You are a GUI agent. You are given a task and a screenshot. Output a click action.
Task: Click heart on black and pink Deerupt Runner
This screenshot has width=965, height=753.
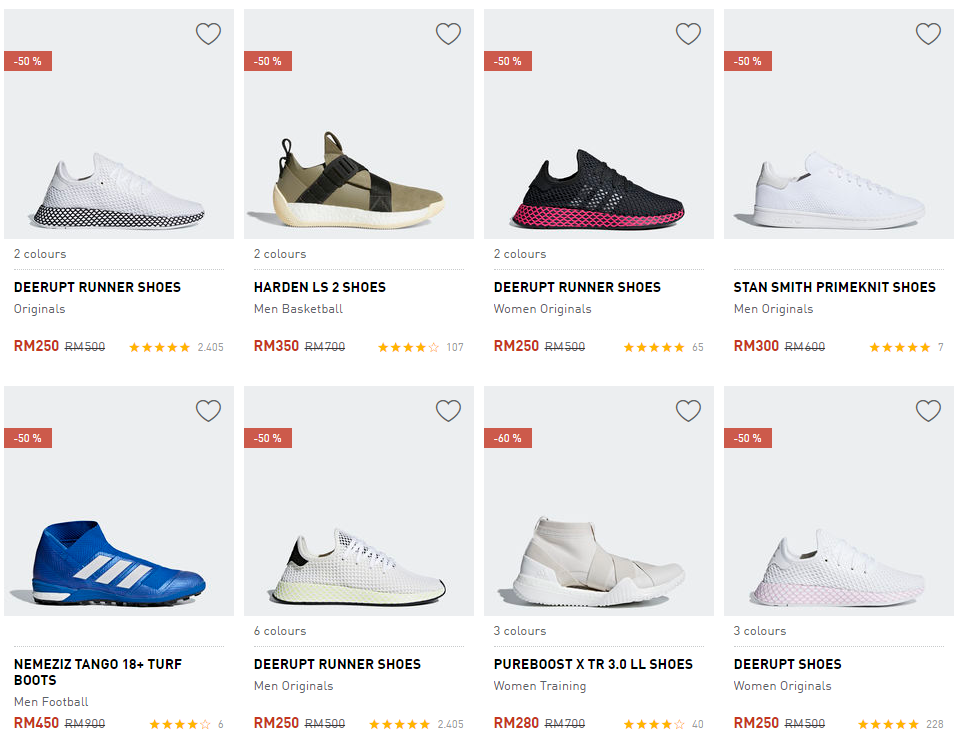click(x=688, y=34)
